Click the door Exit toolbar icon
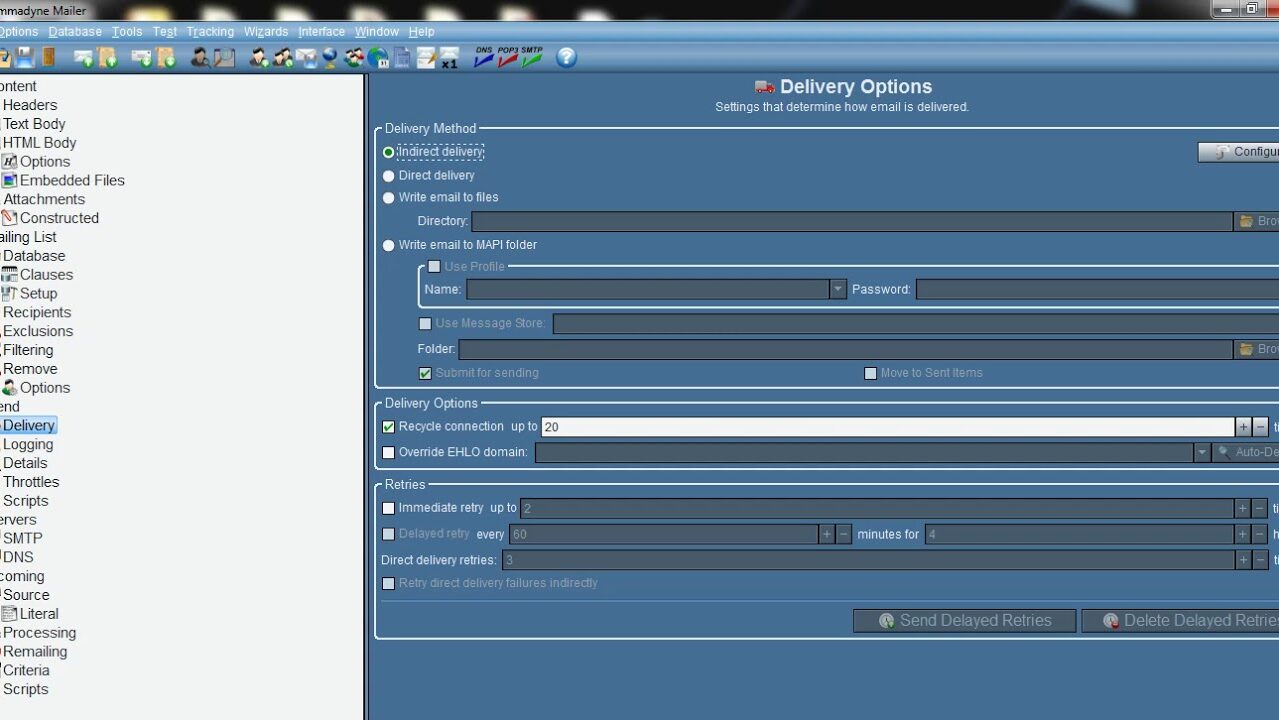Viewport: 1279px width, 720px height. click(x=48, y=57)
